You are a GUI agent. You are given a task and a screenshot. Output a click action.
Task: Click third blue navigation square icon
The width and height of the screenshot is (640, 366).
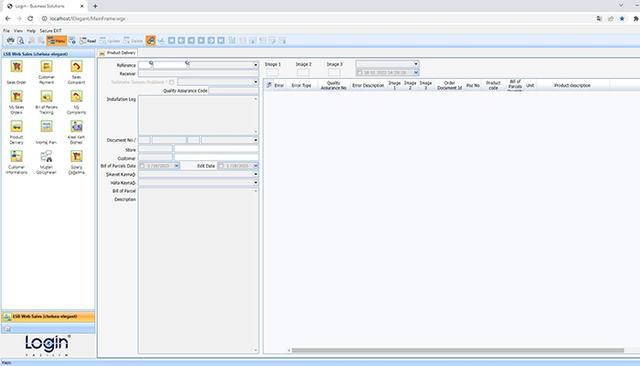pyautogui.click(x=191, y=40)
